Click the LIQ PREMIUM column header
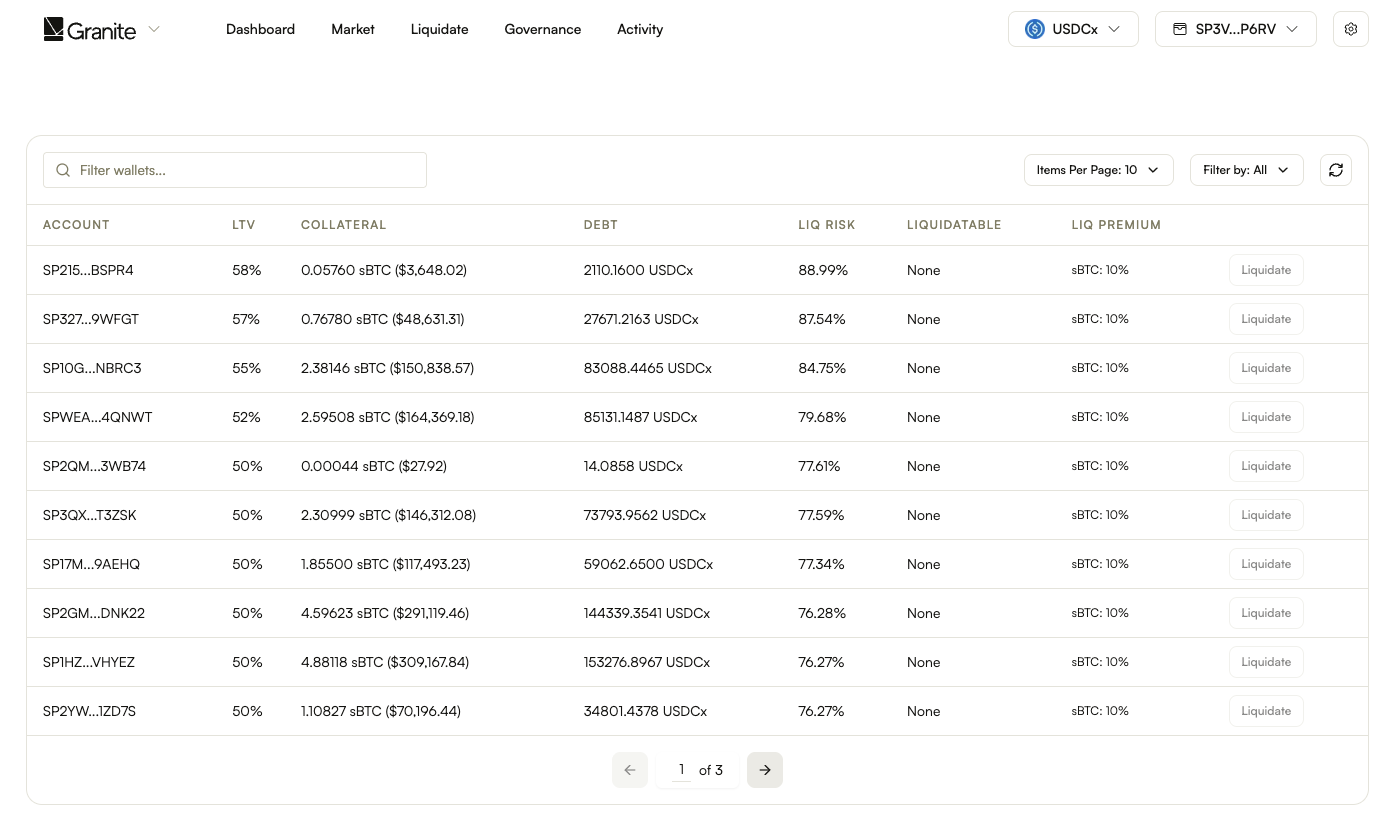This screenshot has height=826, width=1398. pos(1116,225)
